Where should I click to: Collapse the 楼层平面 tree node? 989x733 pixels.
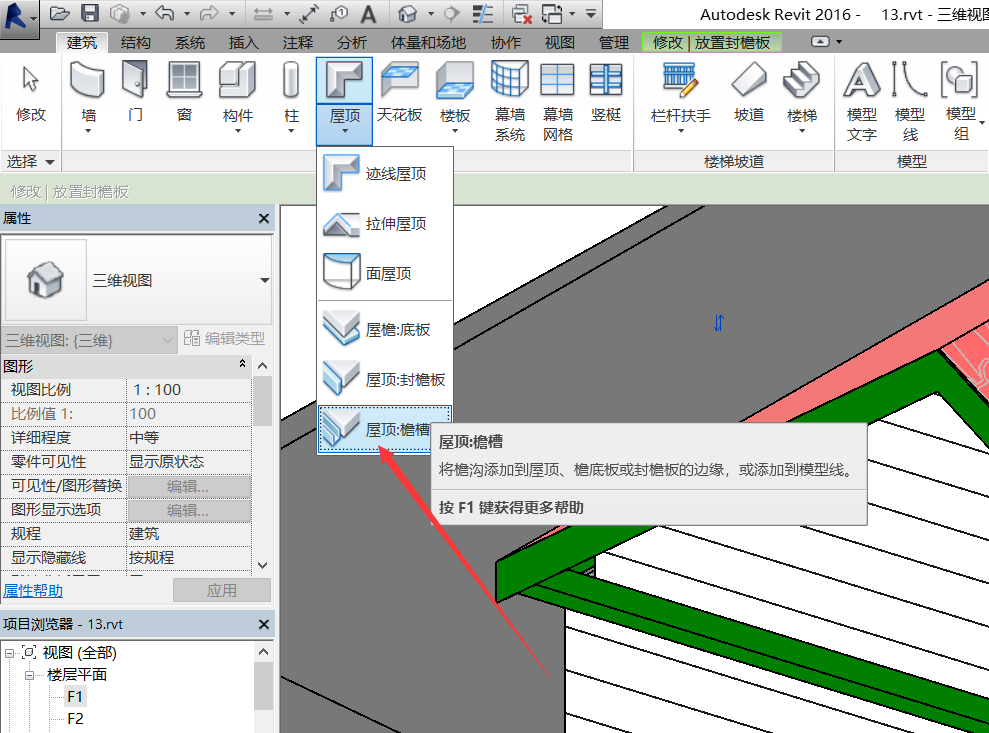(x=31, y=675)
